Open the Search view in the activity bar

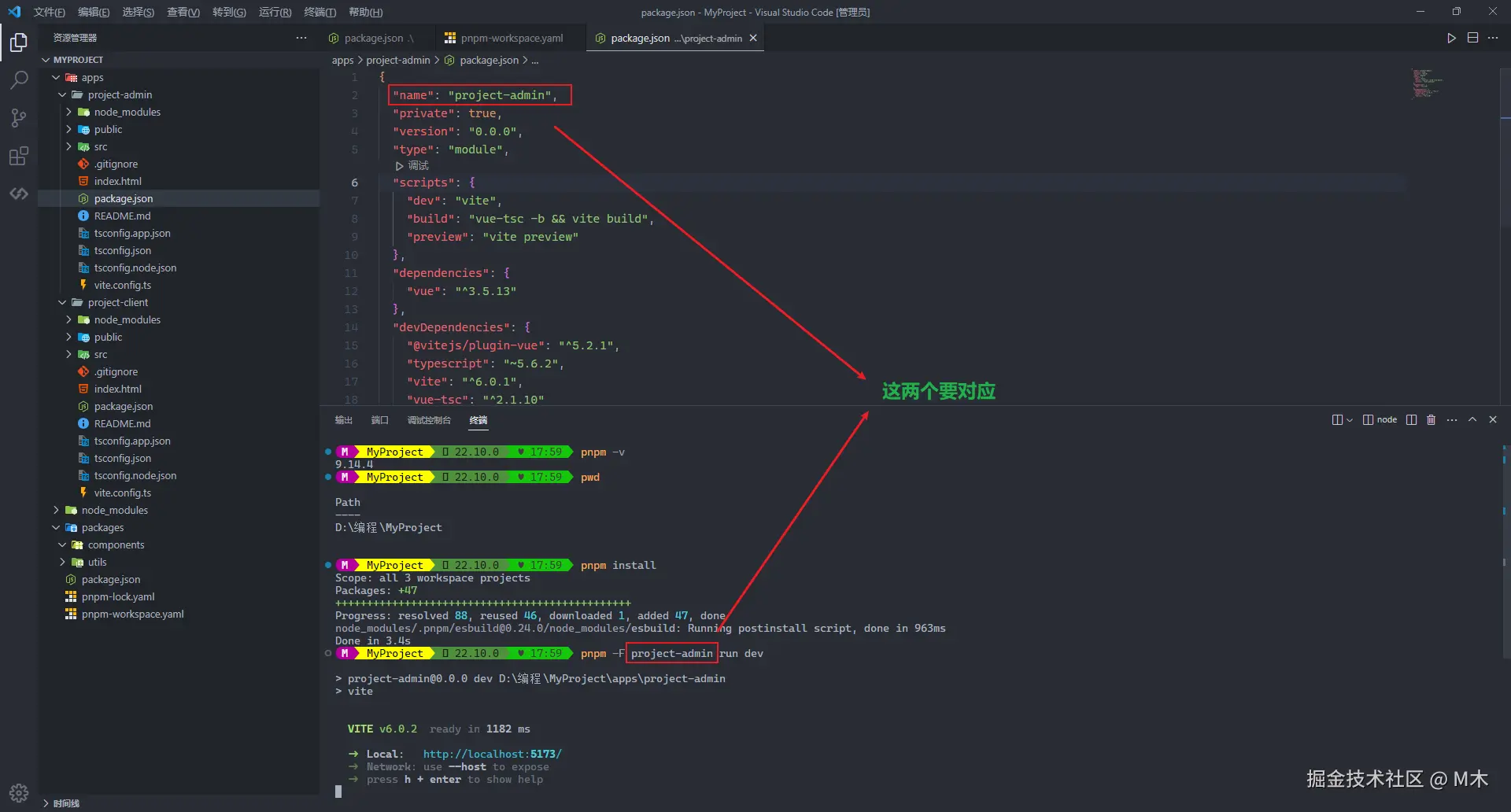coord(19,79)
